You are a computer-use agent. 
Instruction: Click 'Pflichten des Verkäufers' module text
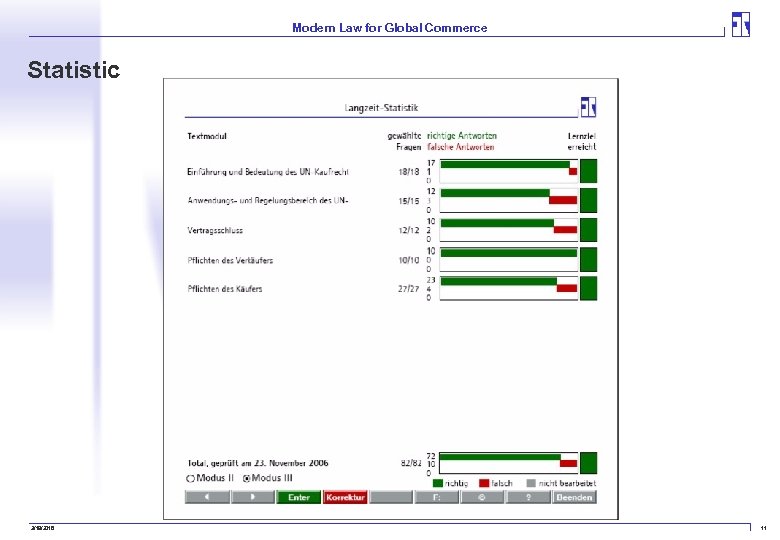(x=230, y=260)
